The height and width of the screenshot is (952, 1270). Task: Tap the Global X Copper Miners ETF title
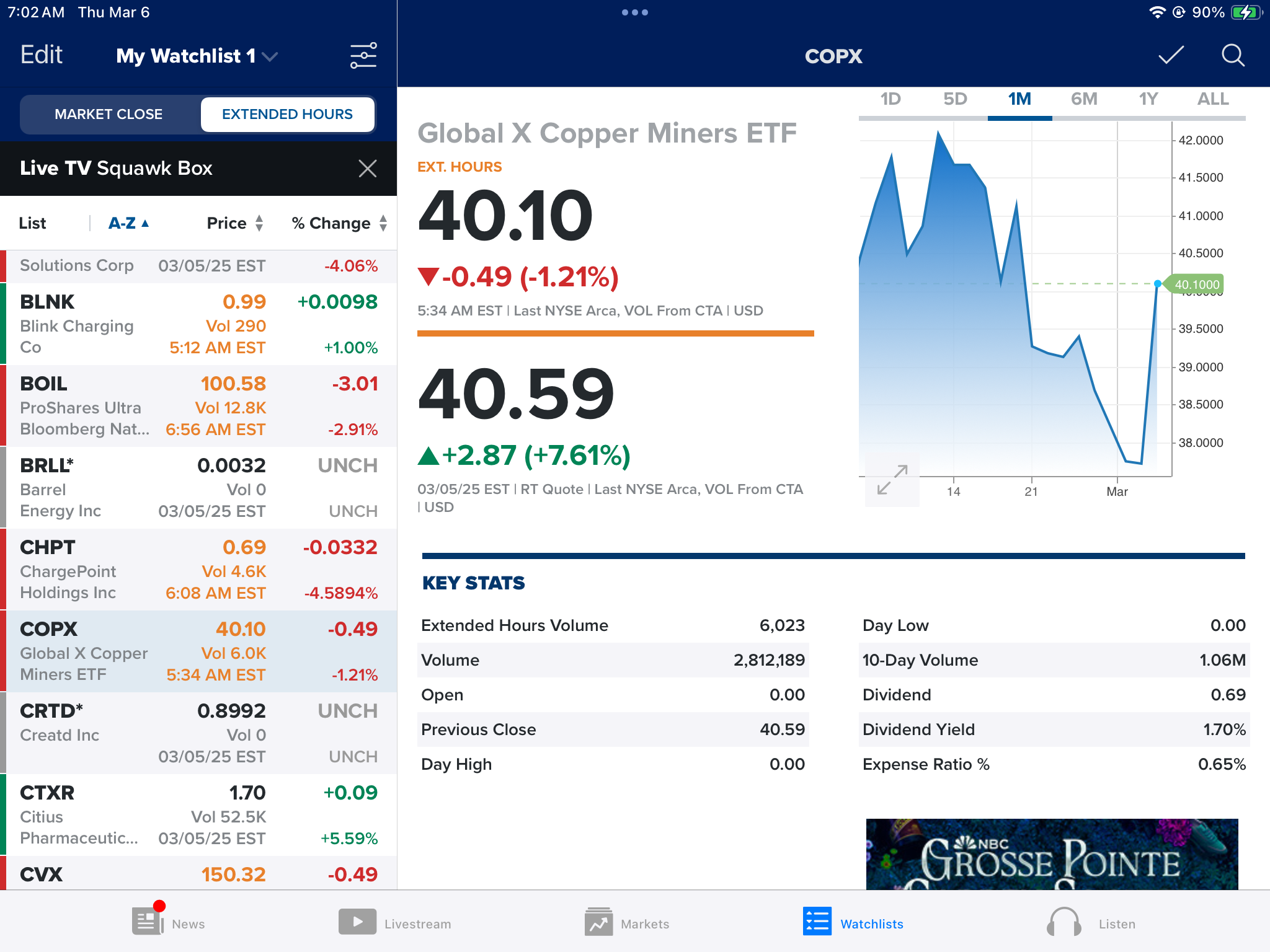607,133
